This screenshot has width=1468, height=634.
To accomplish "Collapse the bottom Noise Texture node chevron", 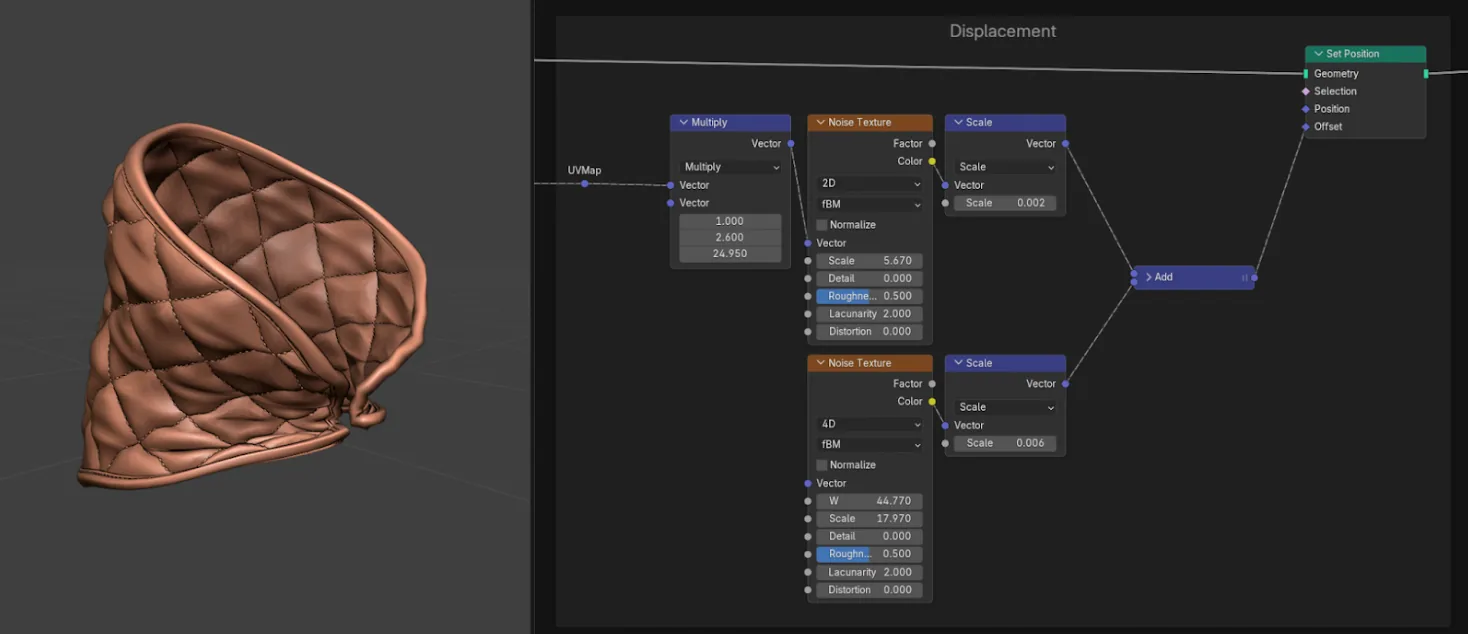I will (820, 363).
